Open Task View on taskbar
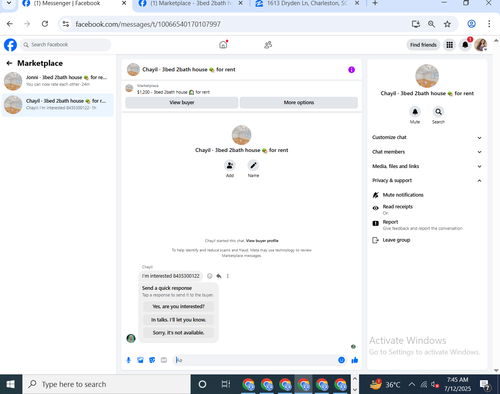This screenshot has height=394, width=500. point(226,384)
